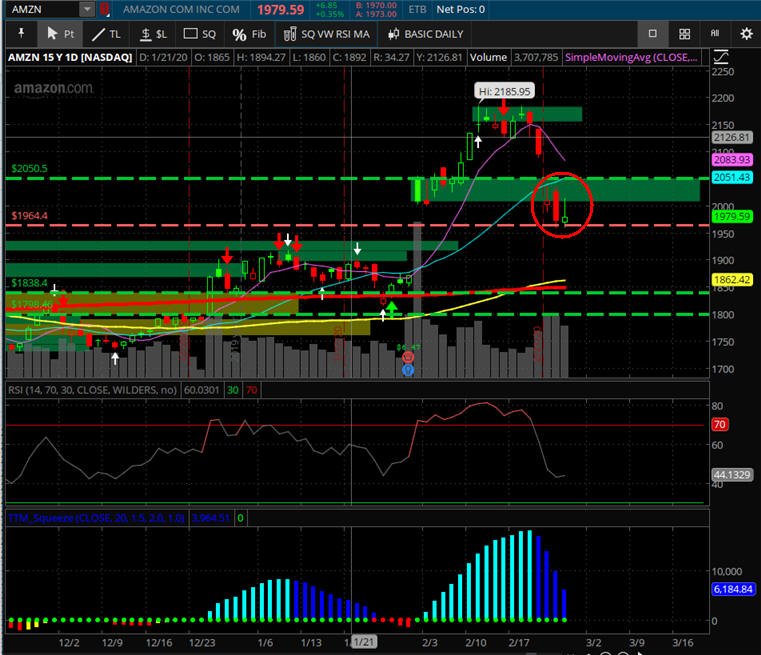Click the magenta 2083.93 price label

point(732,160)
